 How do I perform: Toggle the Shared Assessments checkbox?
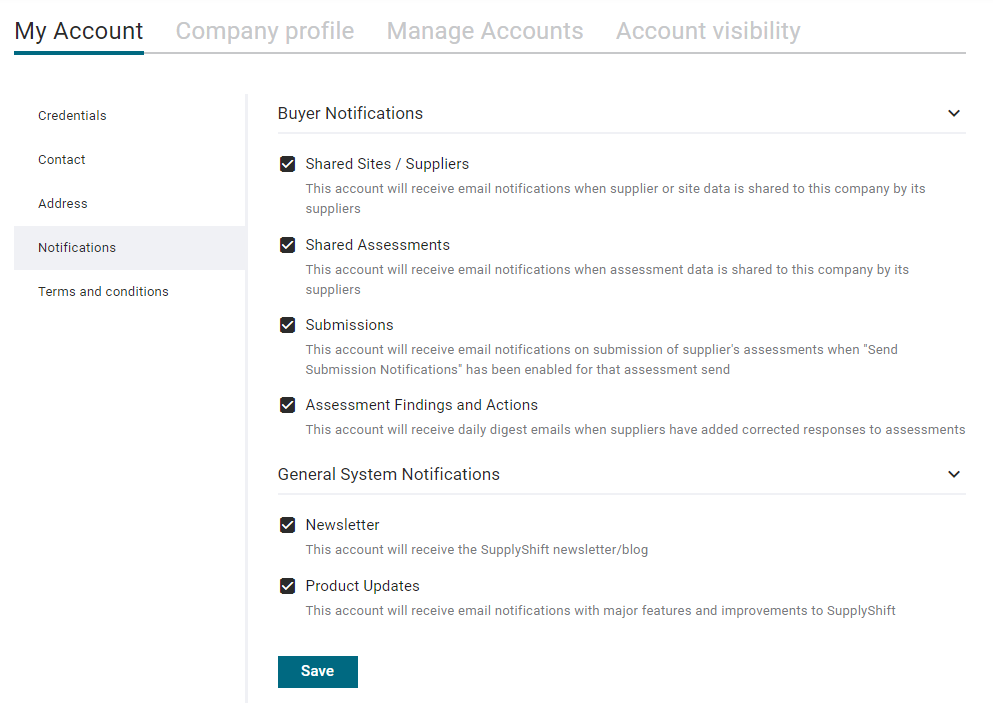coord(288,245)
